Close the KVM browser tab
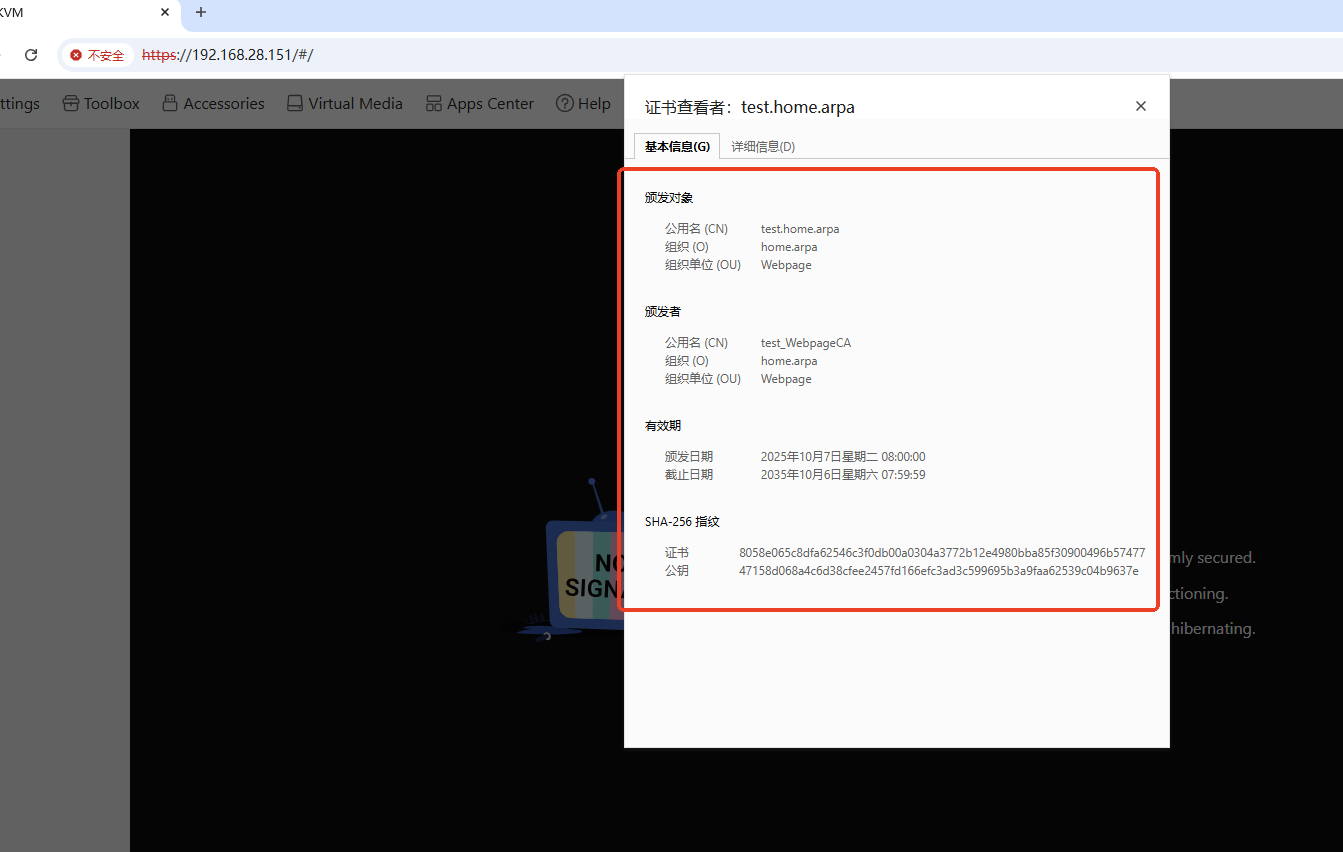1343x852 pixels. [165, 12]
